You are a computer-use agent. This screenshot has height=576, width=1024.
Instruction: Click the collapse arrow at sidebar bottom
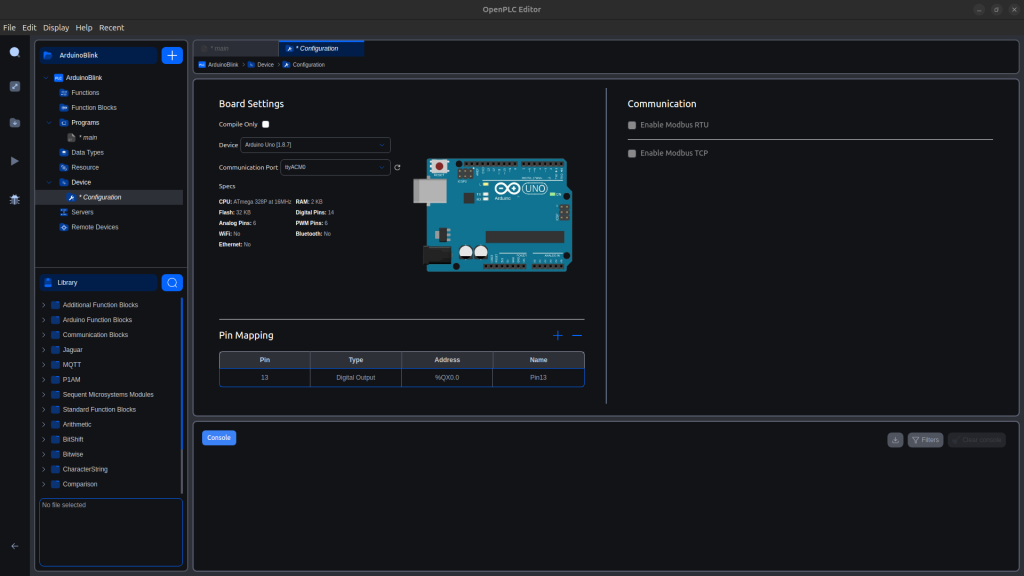tap(14, 546)
